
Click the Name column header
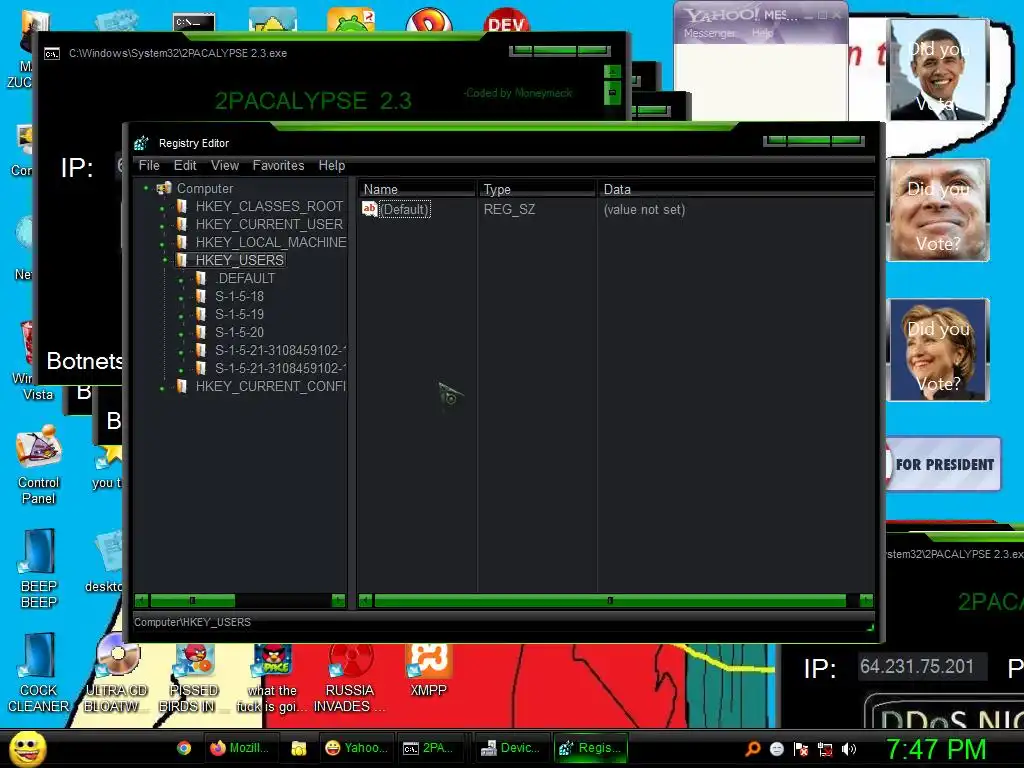point(417,189)
